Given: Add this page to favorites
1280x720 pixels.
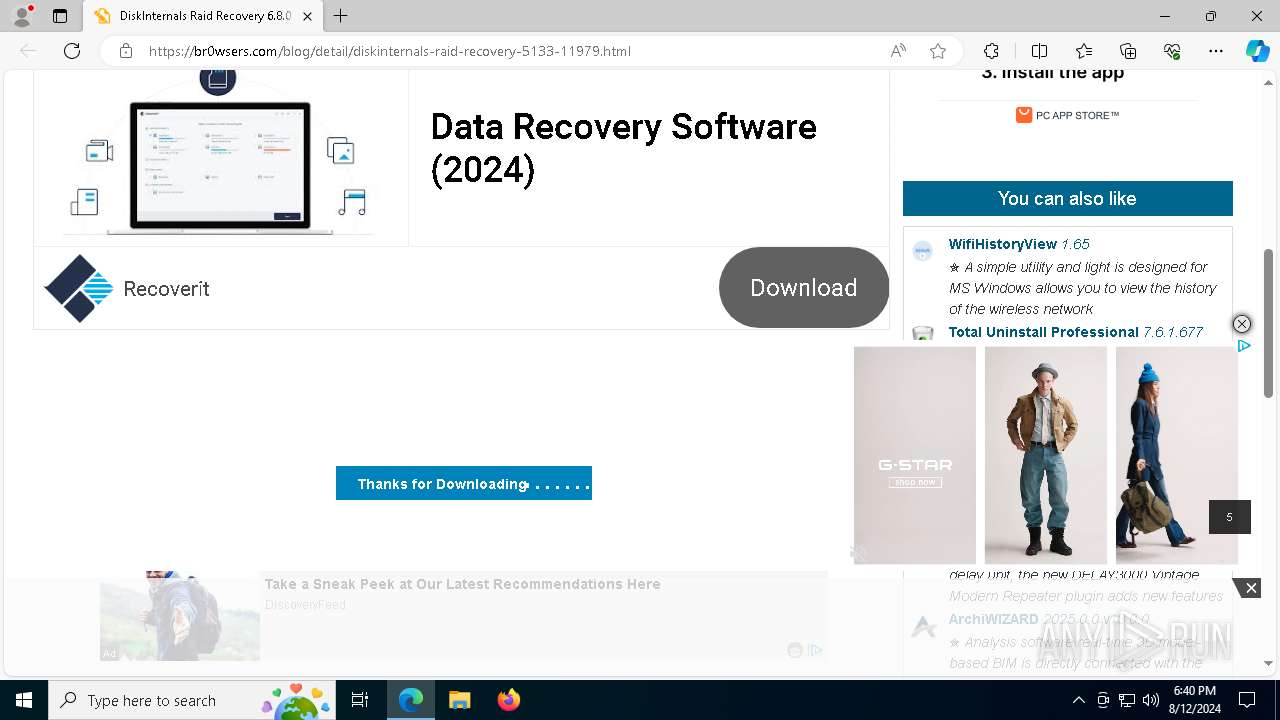Looking at the screenshot, I should [x=938, y=51].
